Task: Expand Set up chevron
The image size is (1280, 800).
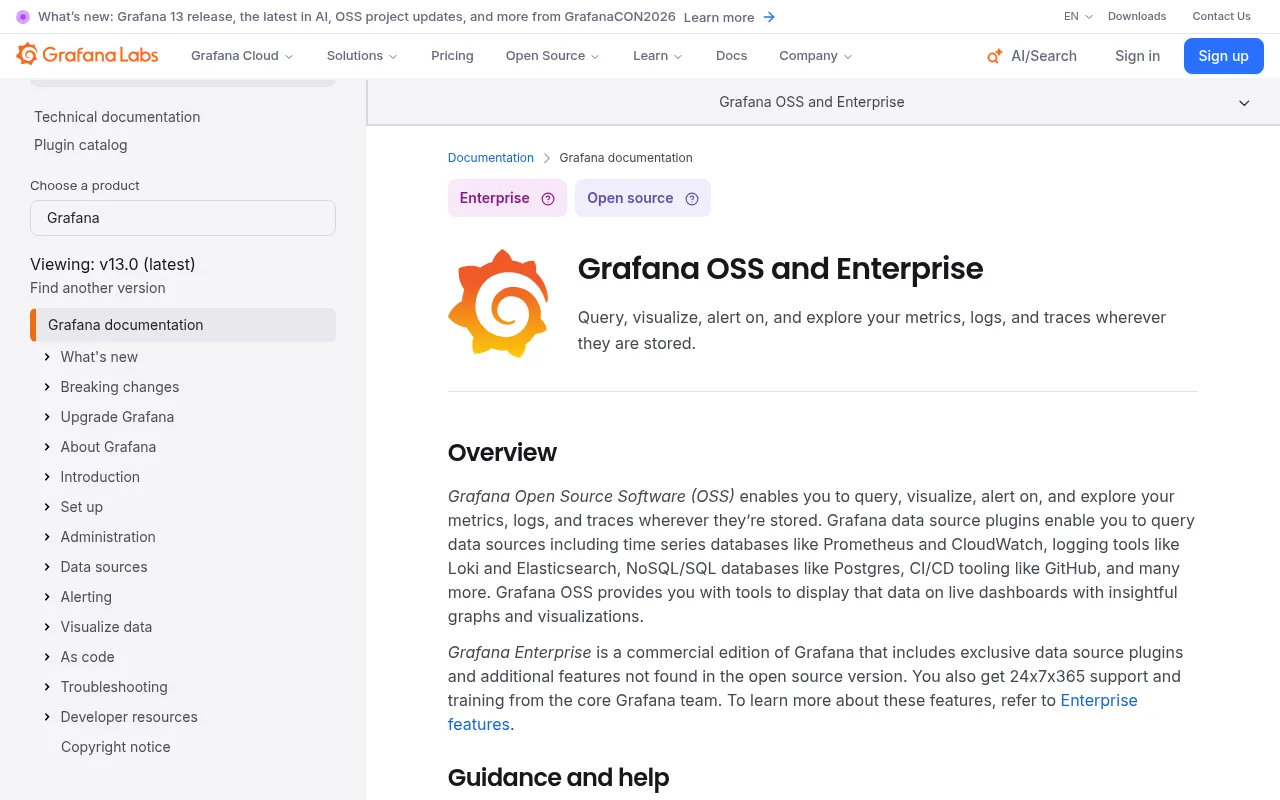Action: (x=47, y=507)
